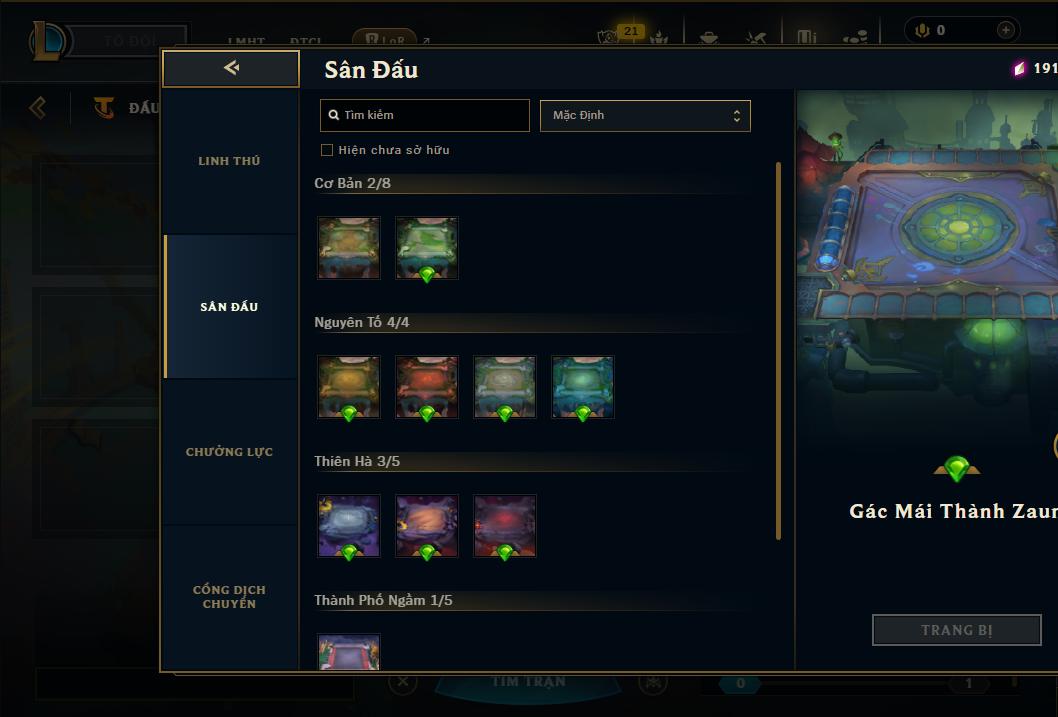Screen dimensions: 1058x717
Task: Pick the dark red Thiên Hà arena
Action: [x=505, y=526]
